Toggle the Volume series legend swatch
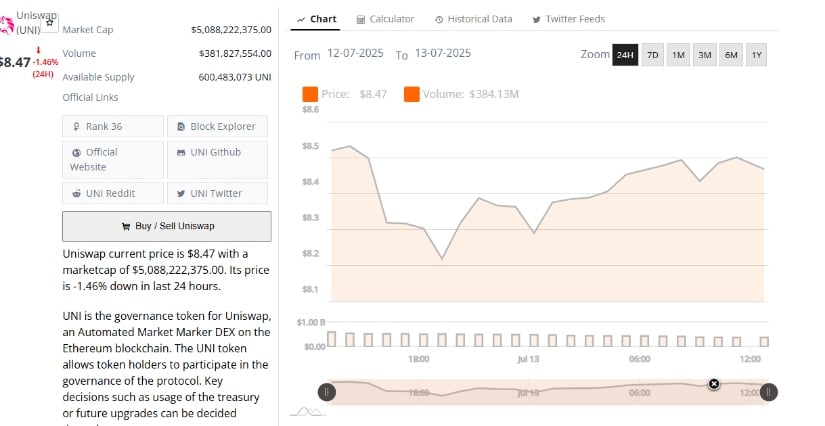Screen dimensions: 825x426 [412, 94]
